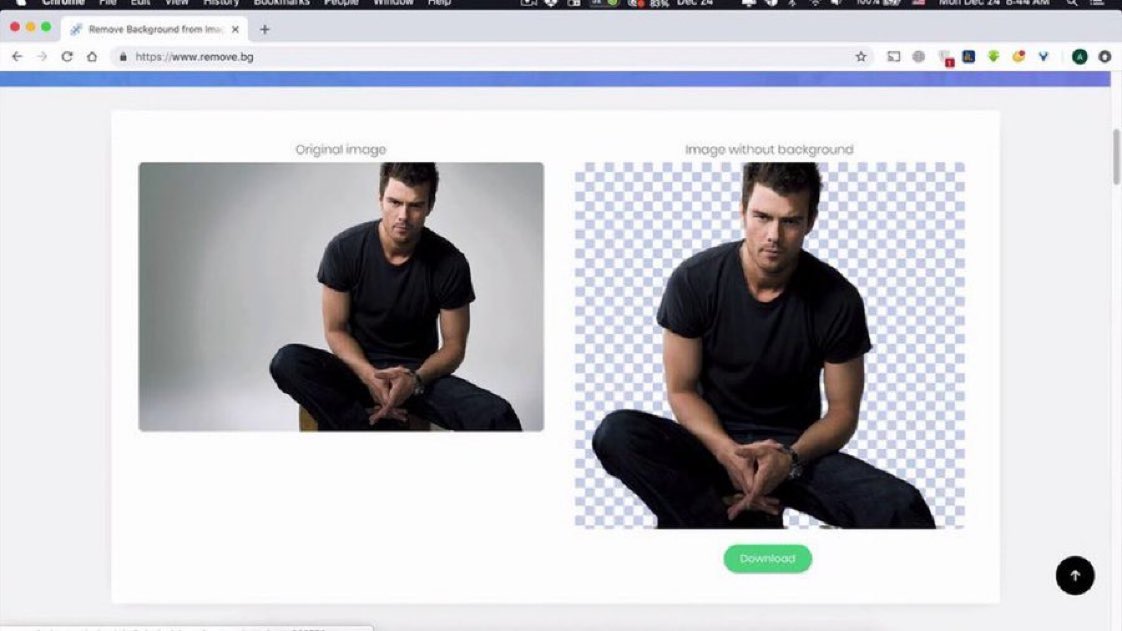Open the Chrome application menu
1122x631 pixels.
tap(63, 3)
